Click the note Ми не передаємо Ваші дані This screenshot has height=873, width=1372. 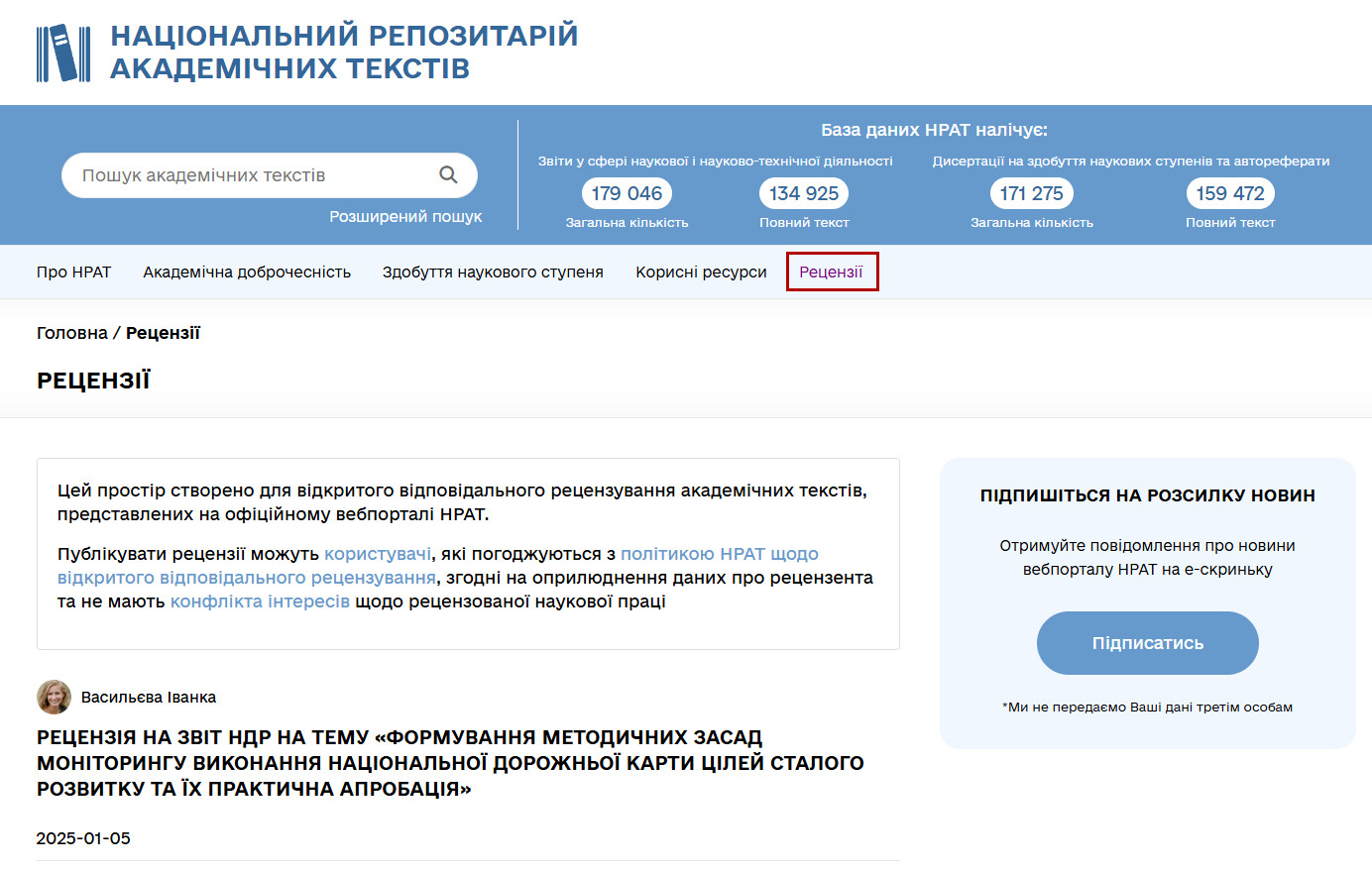(1148, 707)
